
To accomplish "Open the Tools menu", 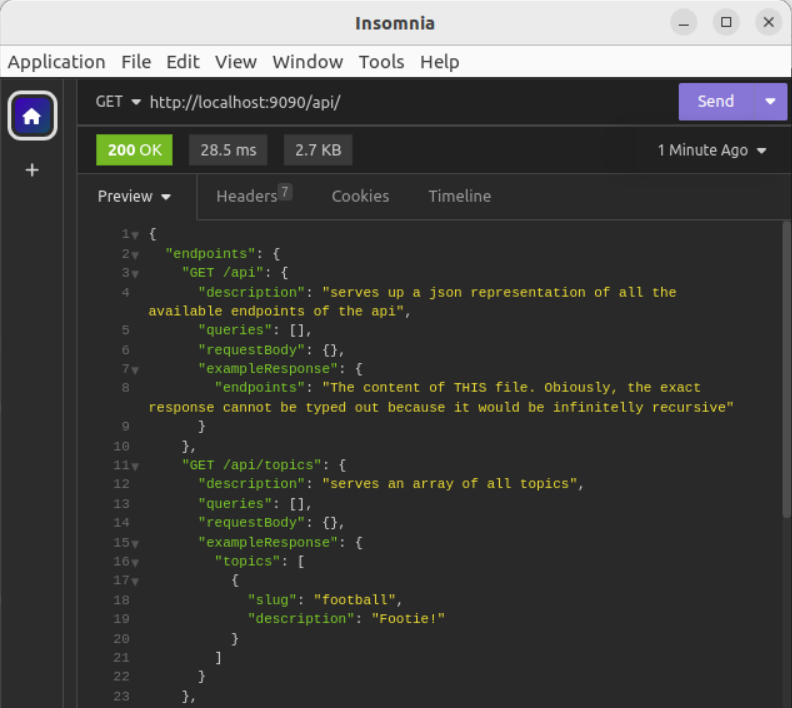I will (x=381, y=62).
